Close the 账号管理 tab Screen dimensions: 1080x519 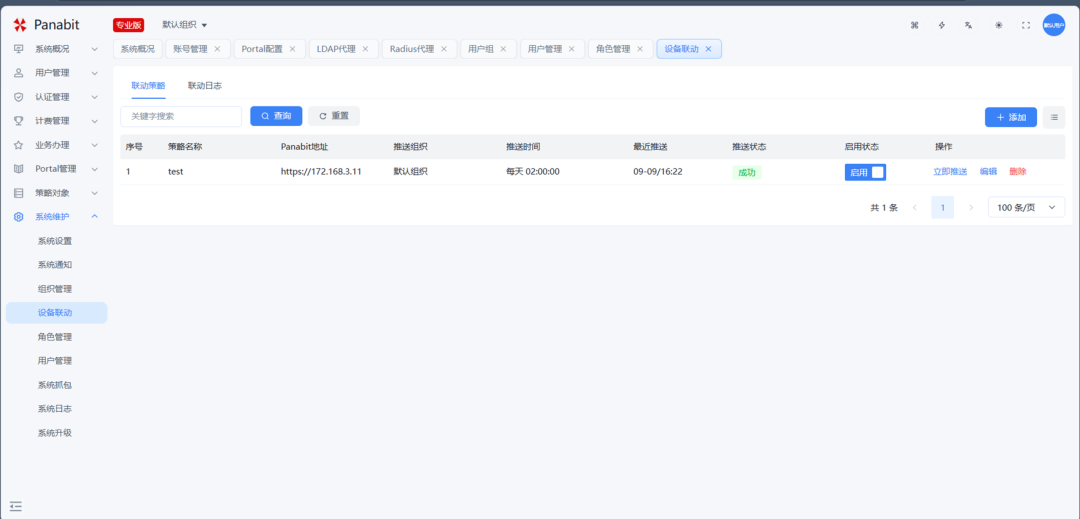click(x=217, y=49)
